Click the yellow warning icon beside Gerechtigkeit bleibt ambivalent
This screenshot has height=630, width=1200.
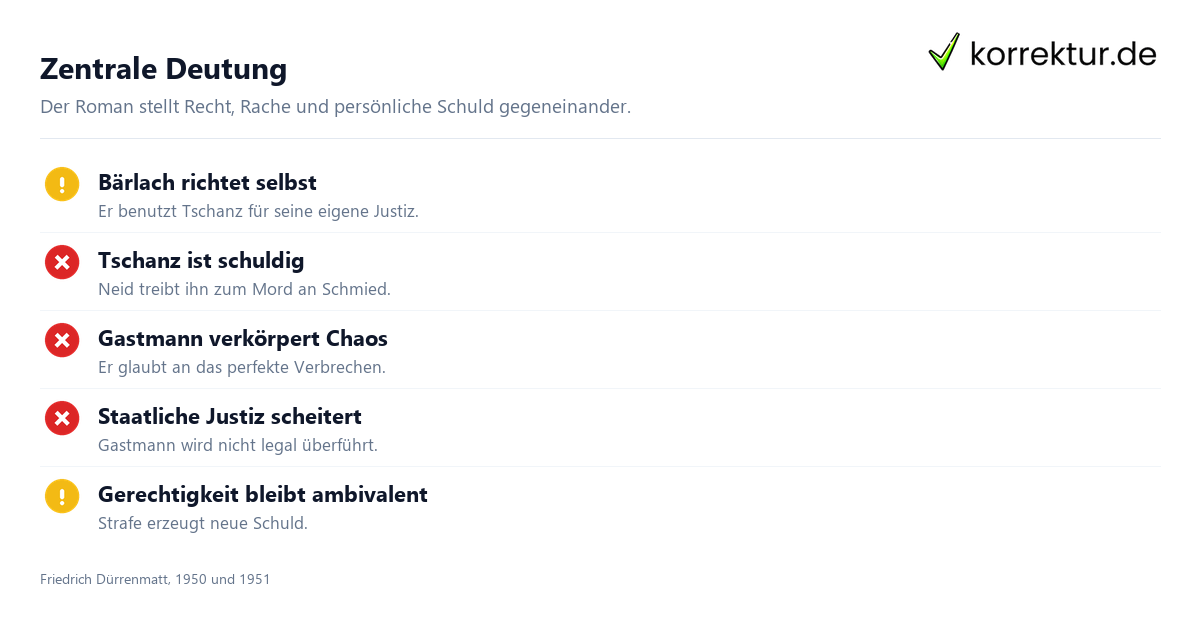[62, 496]
